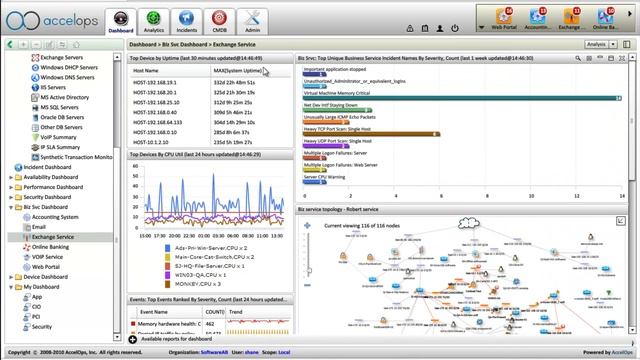Click purple WIN03-QA legend swatch
Viewport: 640px width, 360px height.
click(167, 275)
